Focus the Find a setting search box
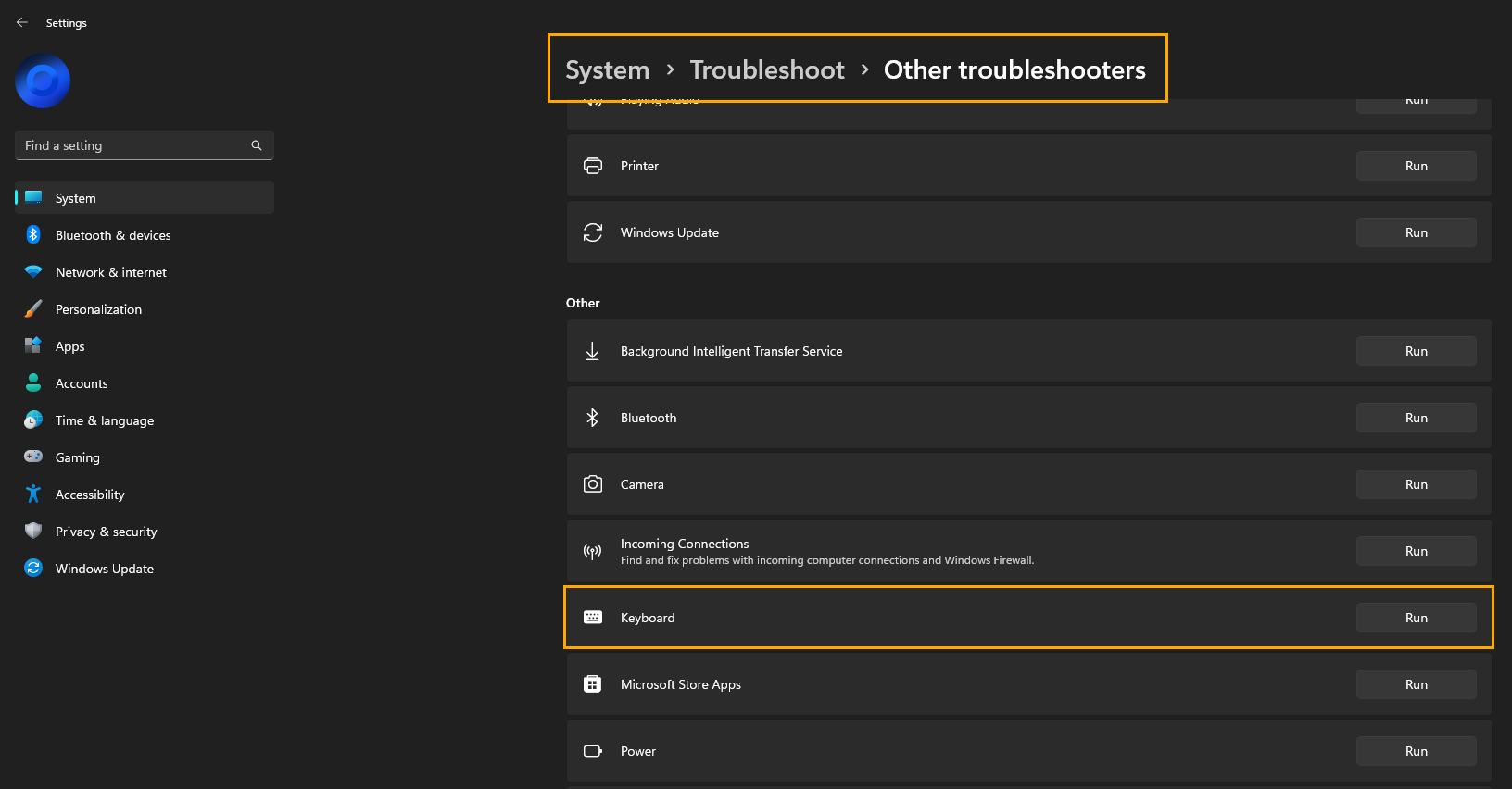The image size is (1512, 789). (x=145, y=145)
